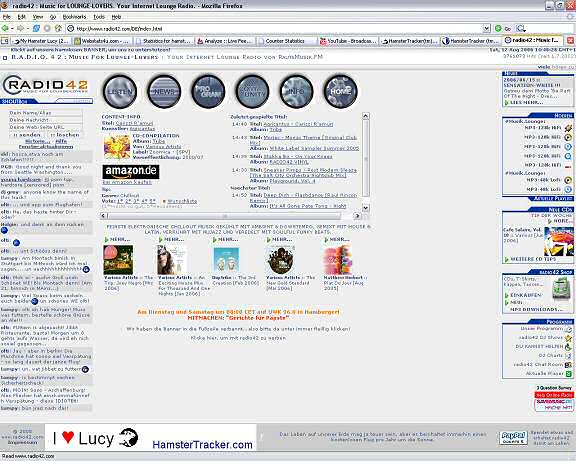Open the Tools menu
576x461 pixels.
pyautogui.click(x=99, y=17)
